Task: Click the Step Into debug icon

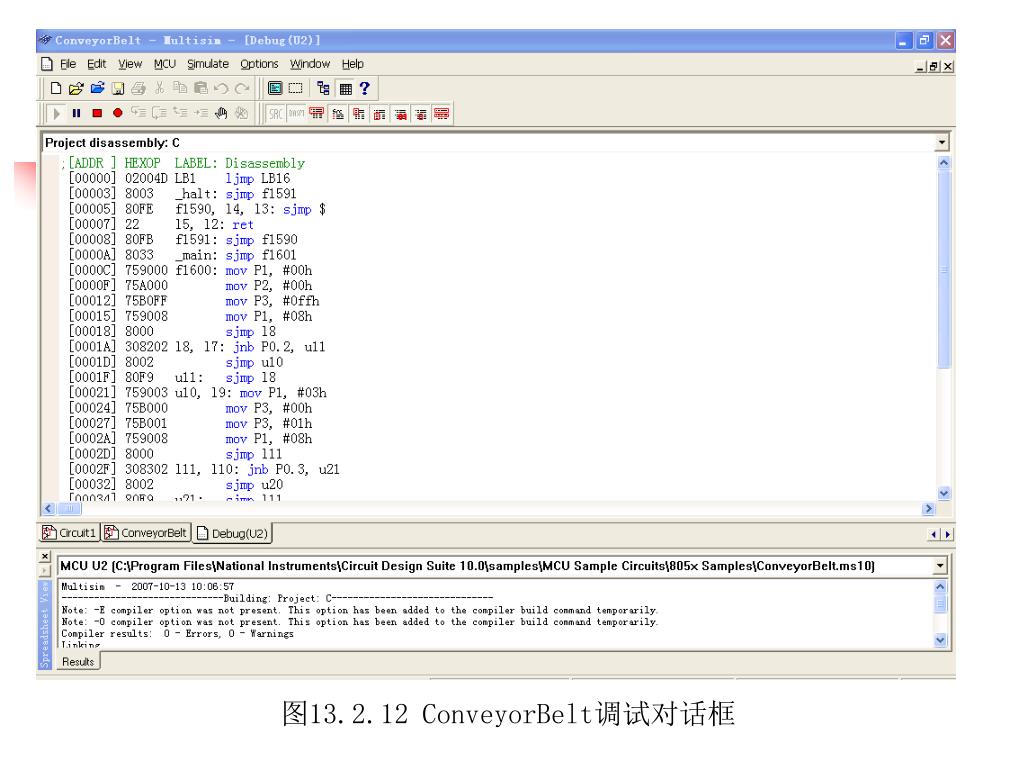Action: [138, 113]
